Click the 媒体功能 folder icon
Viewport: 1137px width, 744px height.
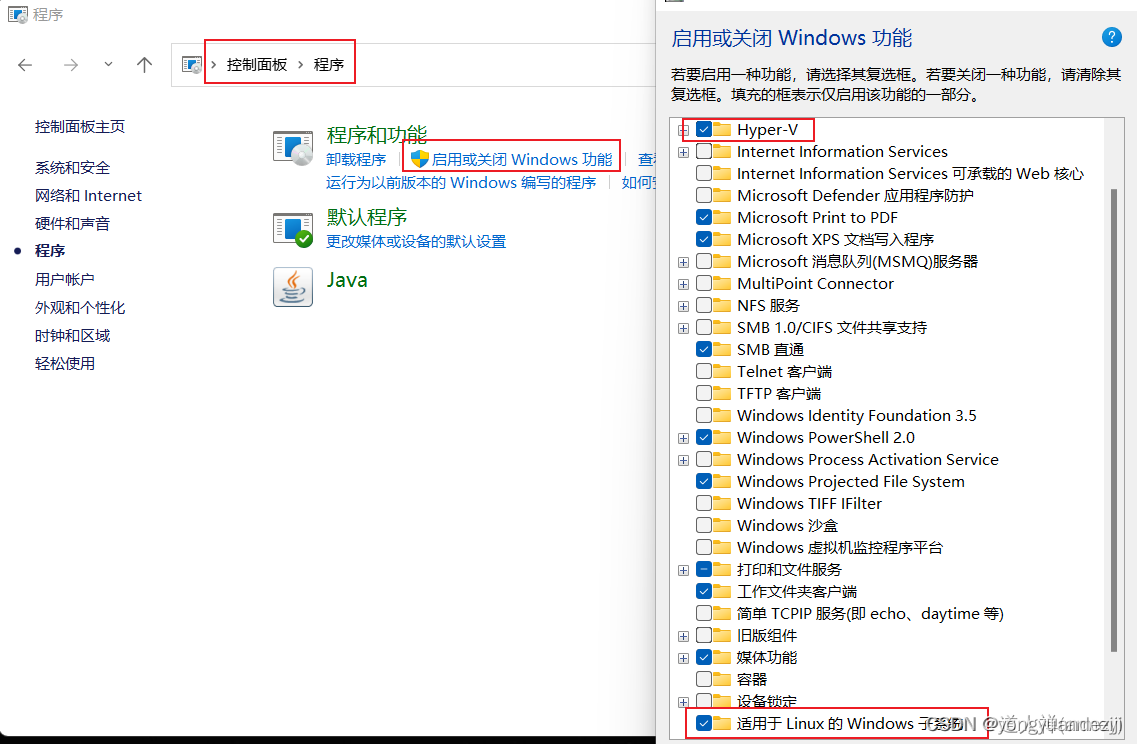[722, 657]
